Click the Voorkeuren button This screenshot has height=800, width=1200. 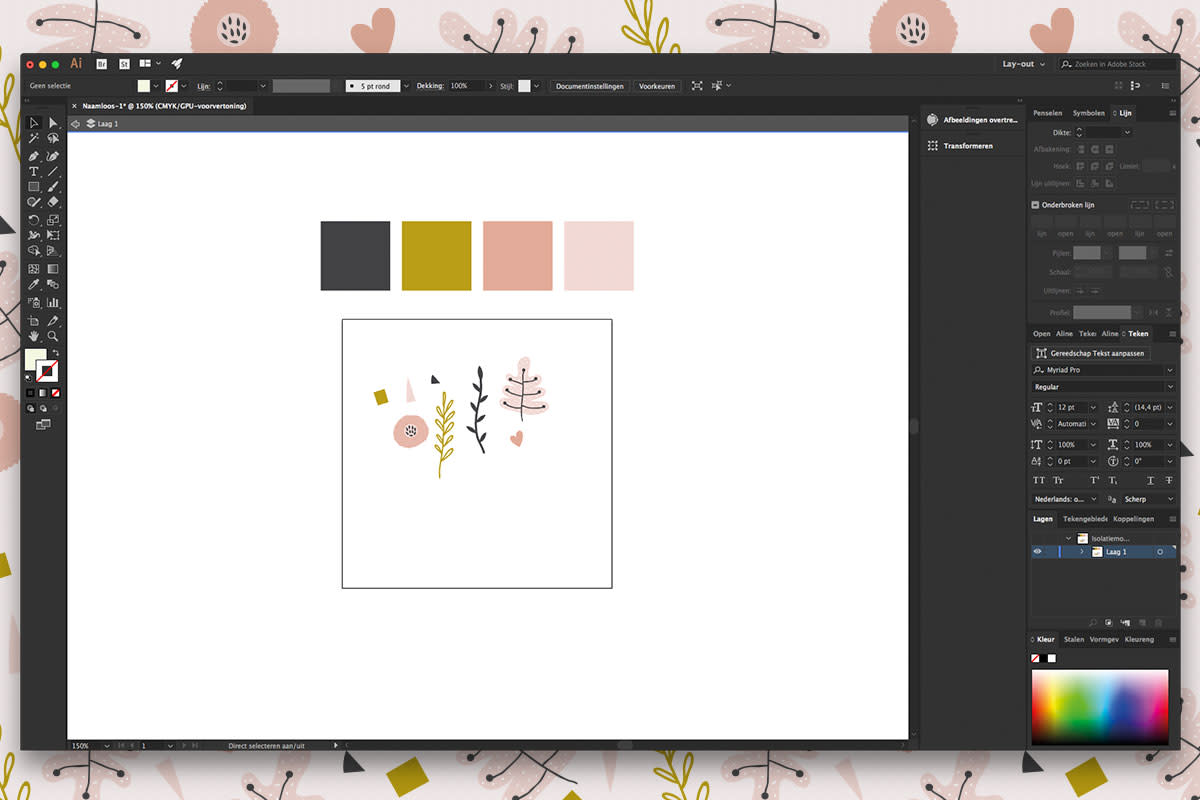tap(657, 86)
